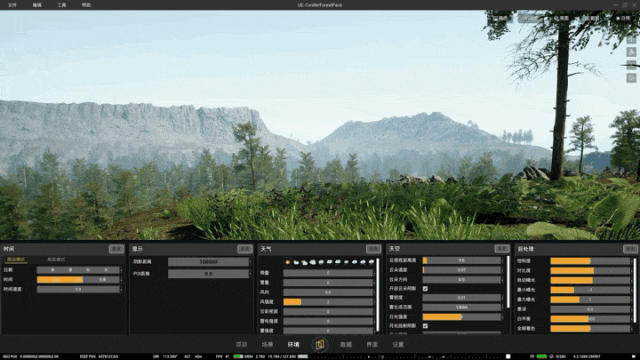The width and height of the screenshot is (640, 360).
Task: Click the green indicator next to MEM
Action: point(238,356)
